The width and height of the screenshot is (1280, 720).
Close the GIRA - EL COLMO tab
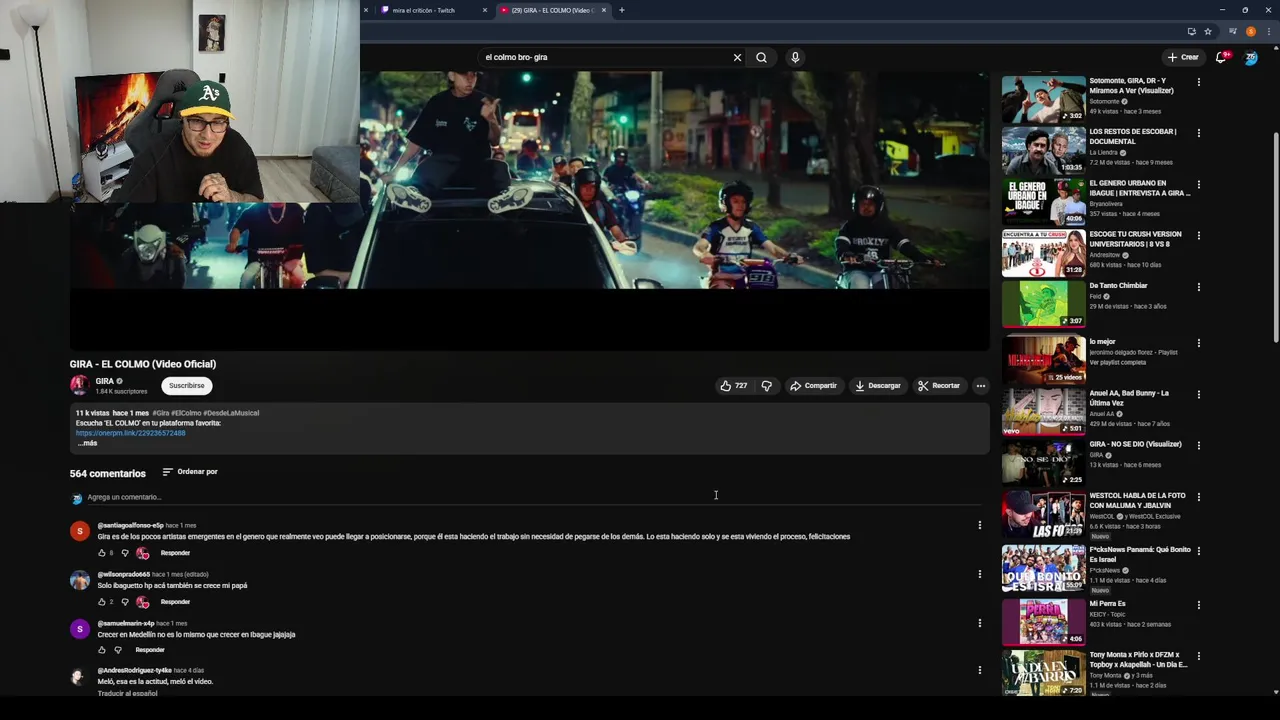(604, 10)
